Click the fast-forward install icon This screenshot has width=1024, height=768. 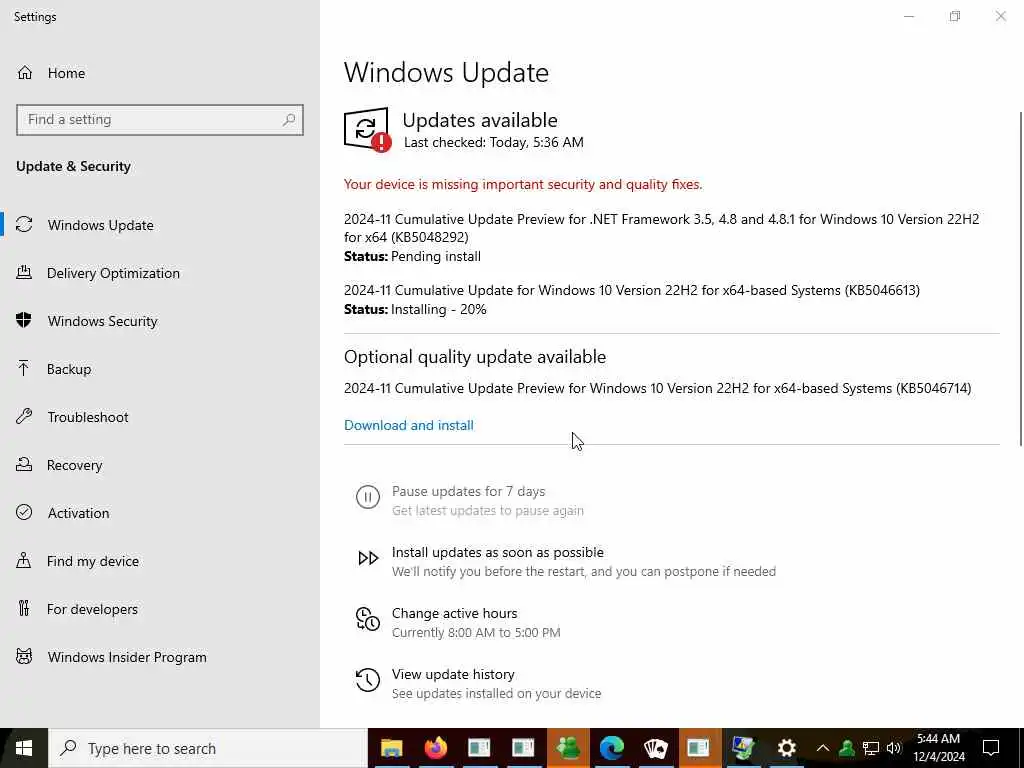point(368,558)
